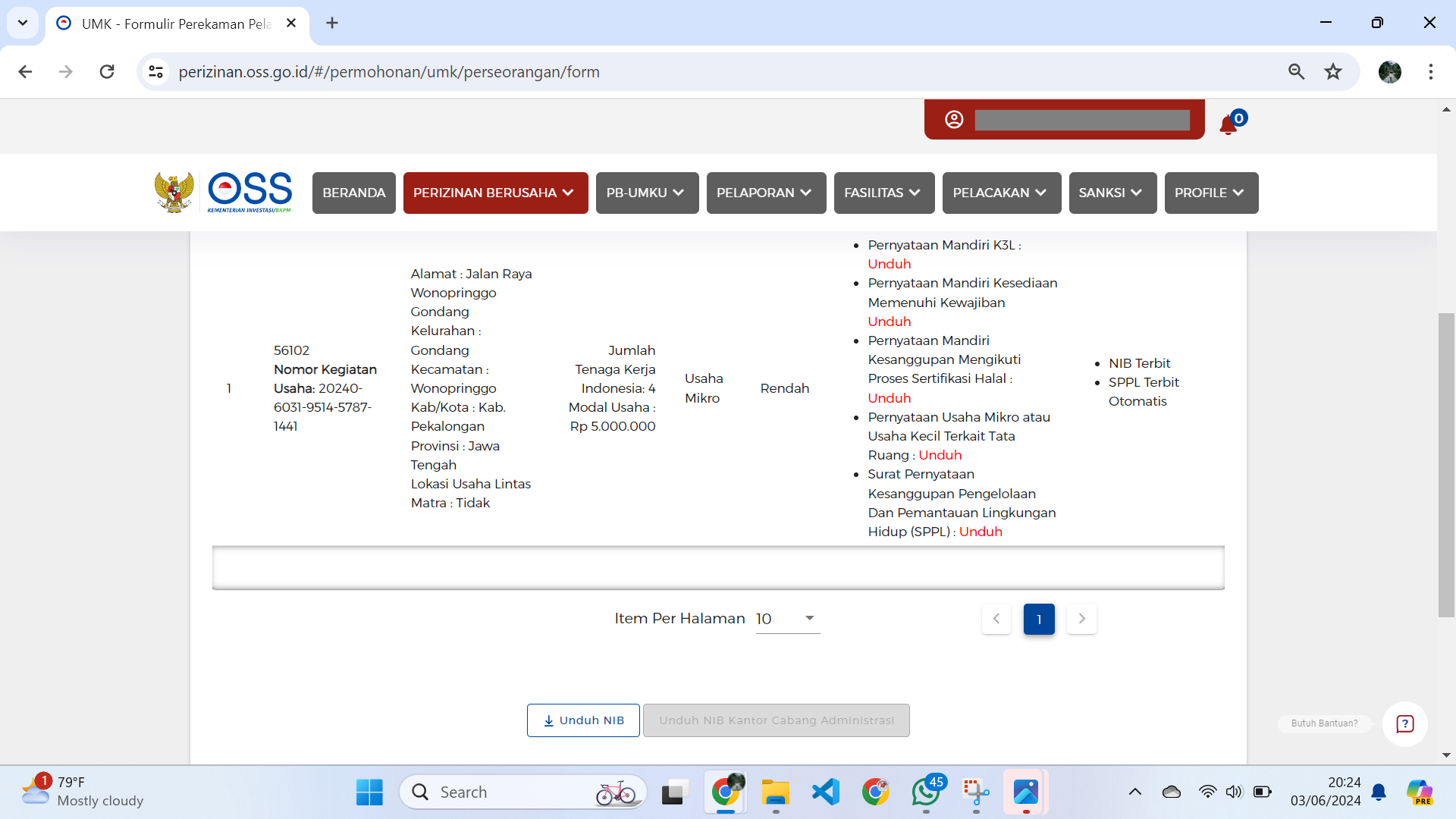
Task: Download Pernyataan Mandiri K3L via Unduh
Action: point(890,264)
